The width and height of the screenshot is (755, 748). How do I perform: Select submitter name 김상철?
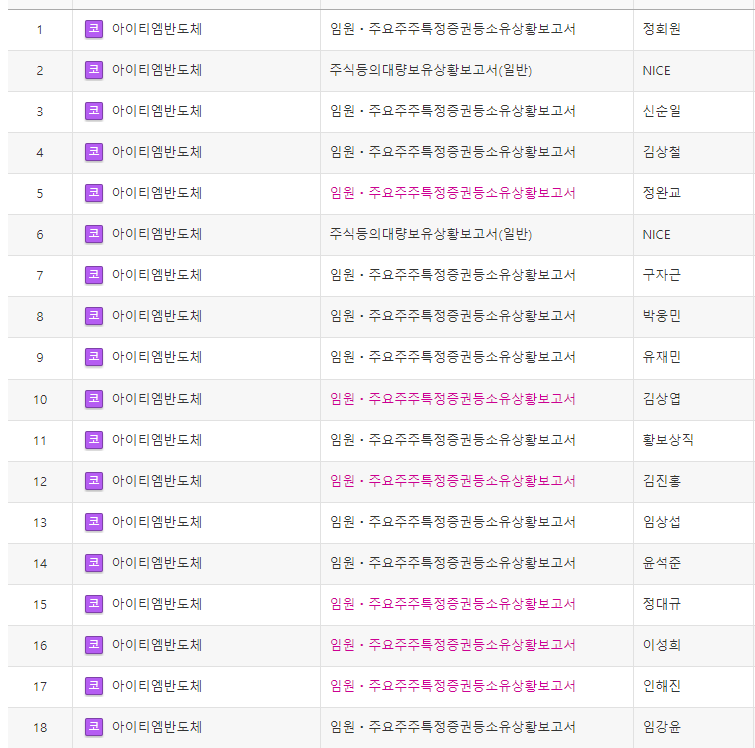pos(662,152)
